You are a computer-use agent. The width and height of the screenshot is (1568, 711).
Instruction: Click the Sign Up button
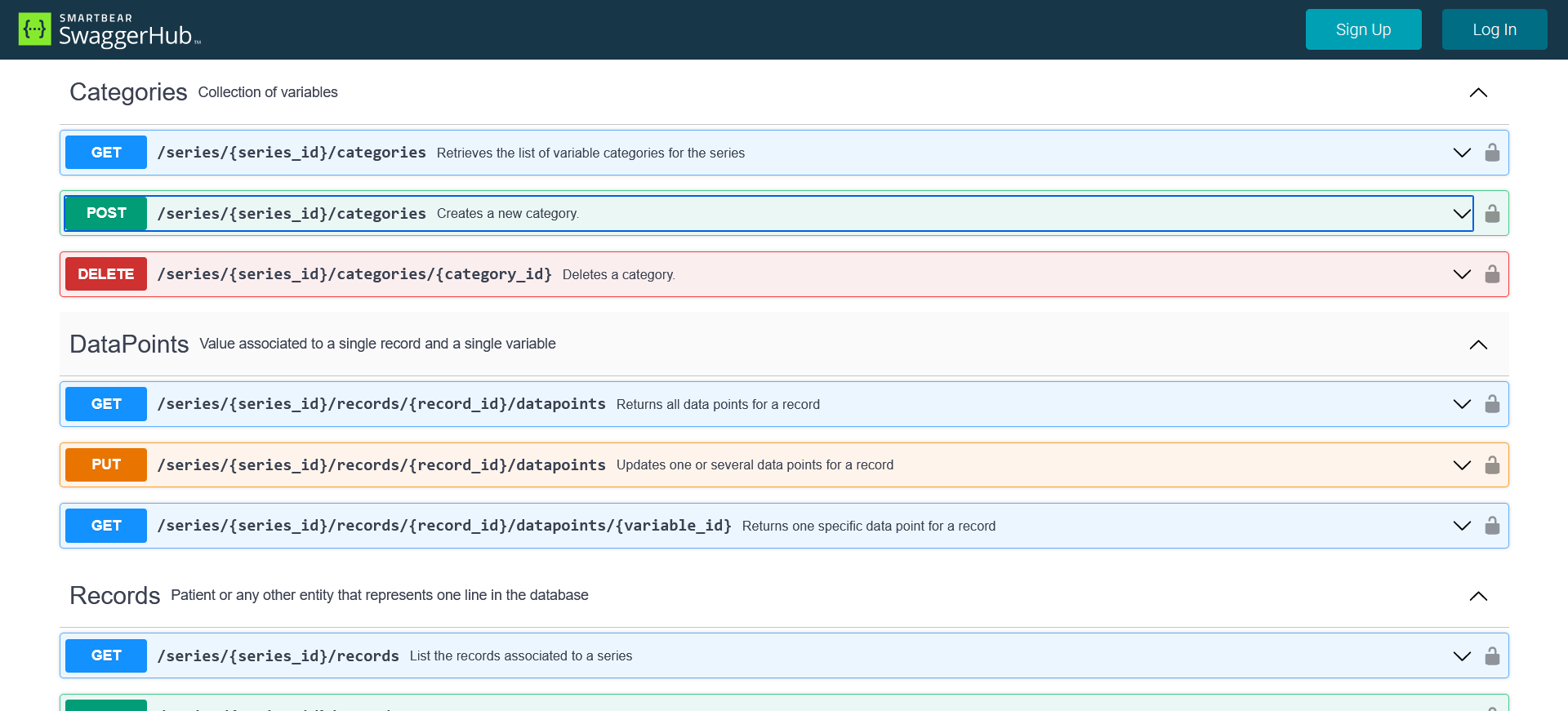pos(1363,29)
